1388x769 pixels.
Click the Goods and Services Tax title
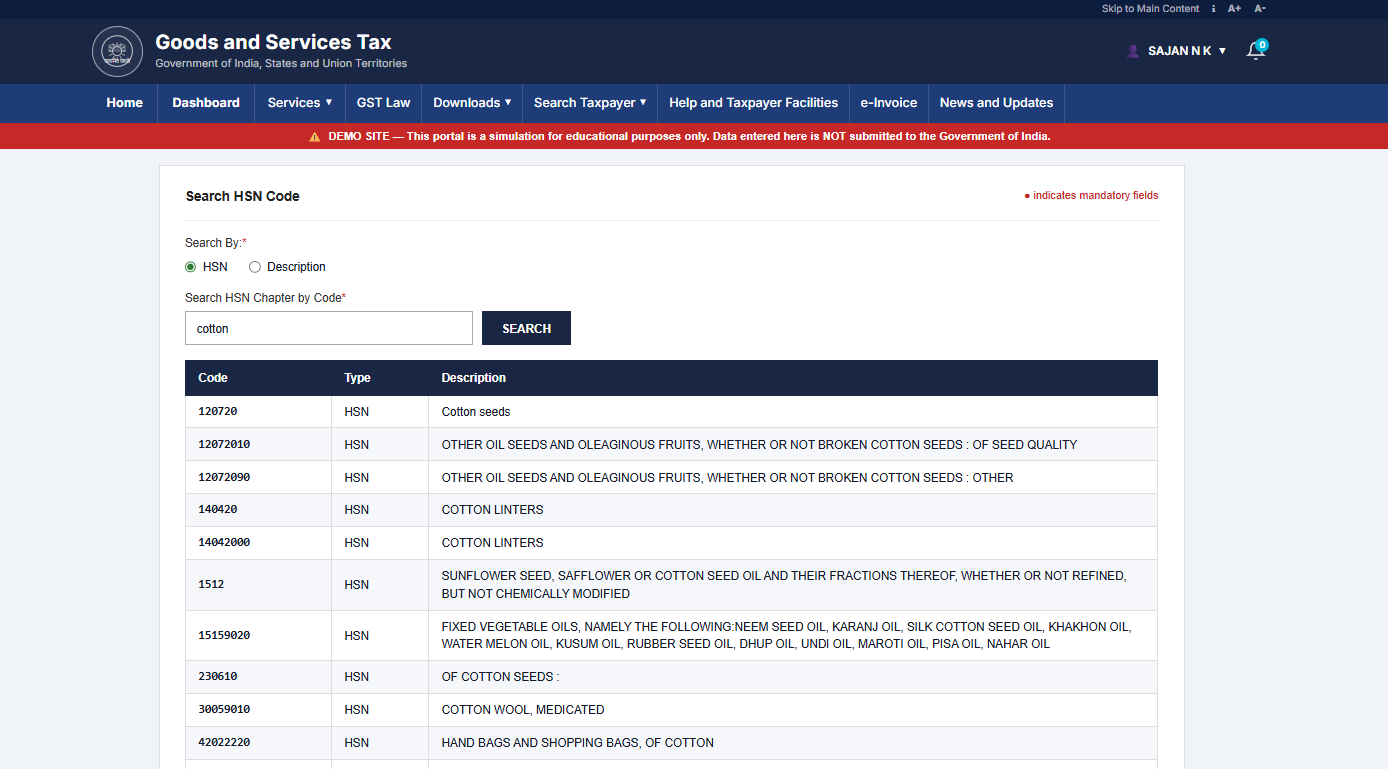coord(273,42)
